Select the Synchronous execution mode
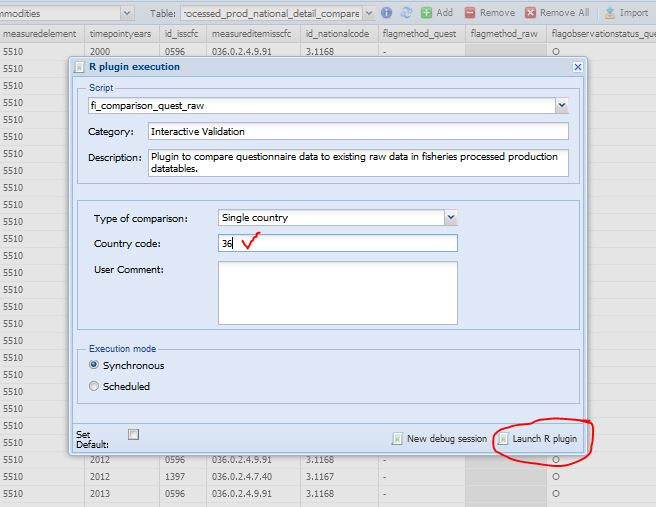This screenshot has width=656, height=507. click(95, 366)
